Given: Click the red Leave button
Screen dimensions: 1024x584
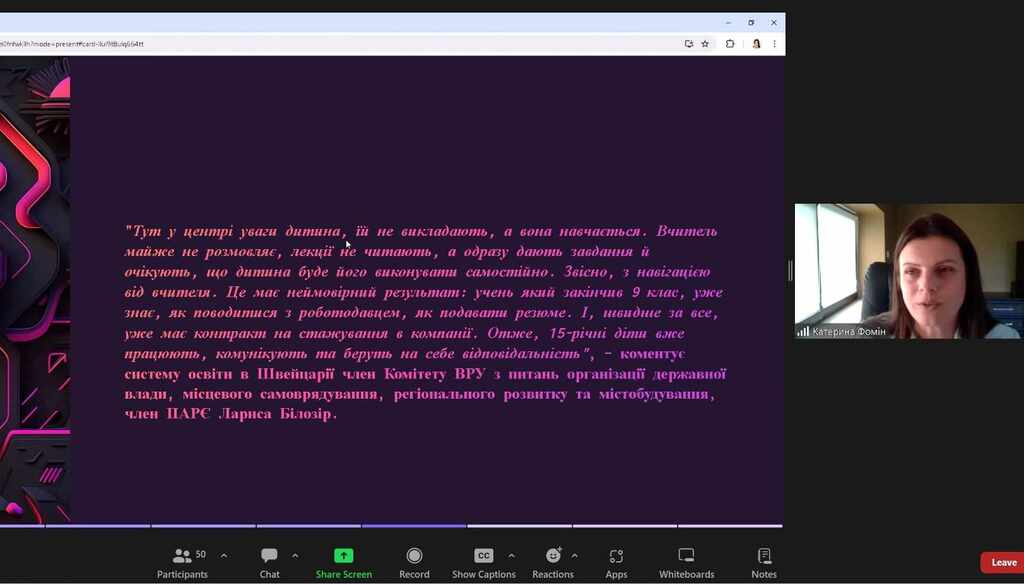Looking at the screenshot, I should [1003, 563].
